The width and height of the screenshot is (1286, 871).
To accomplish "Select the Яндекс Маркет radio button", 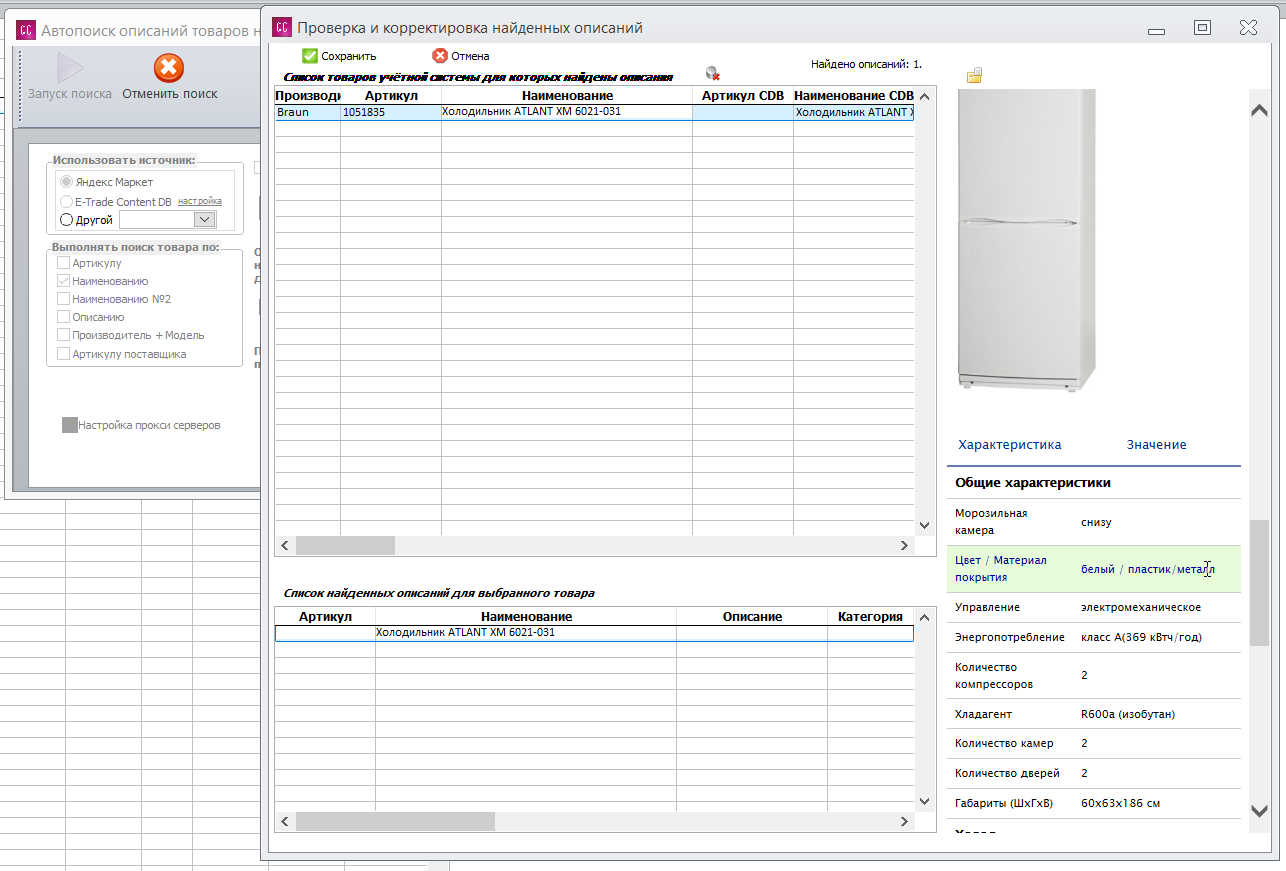I will [67, 182].
